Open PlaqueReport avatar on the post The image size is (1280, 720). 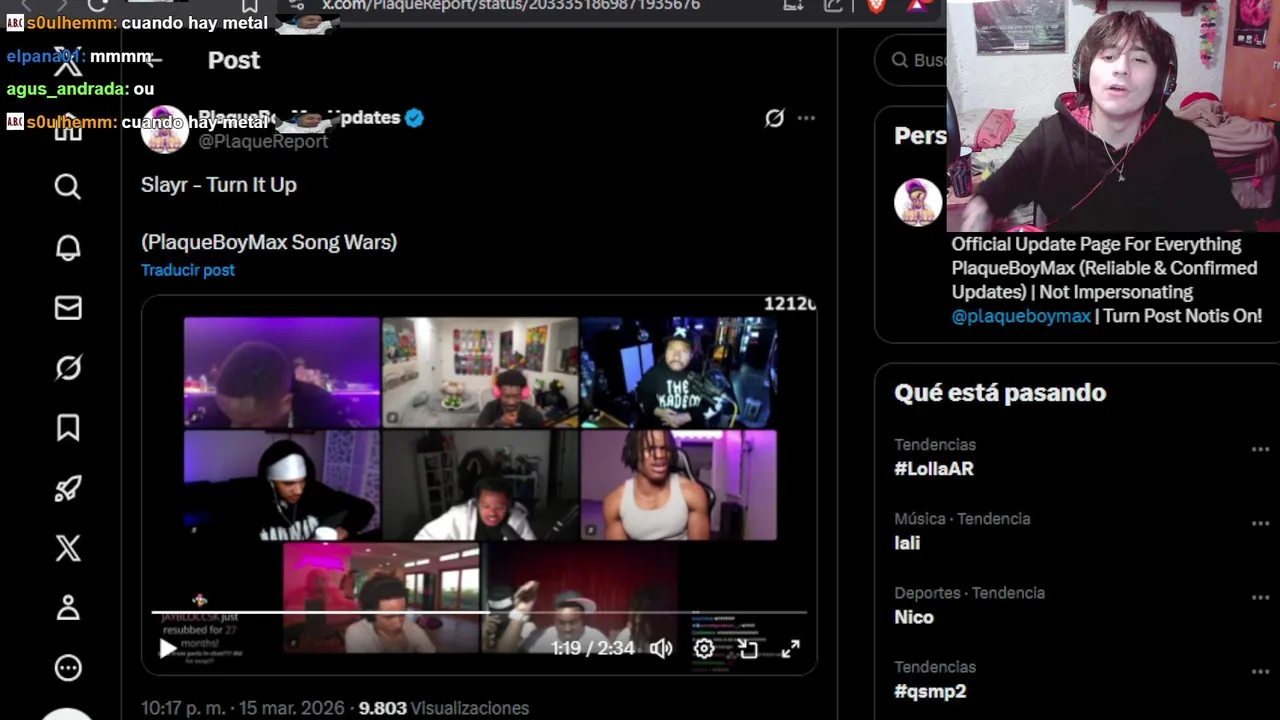click(165, 129)
